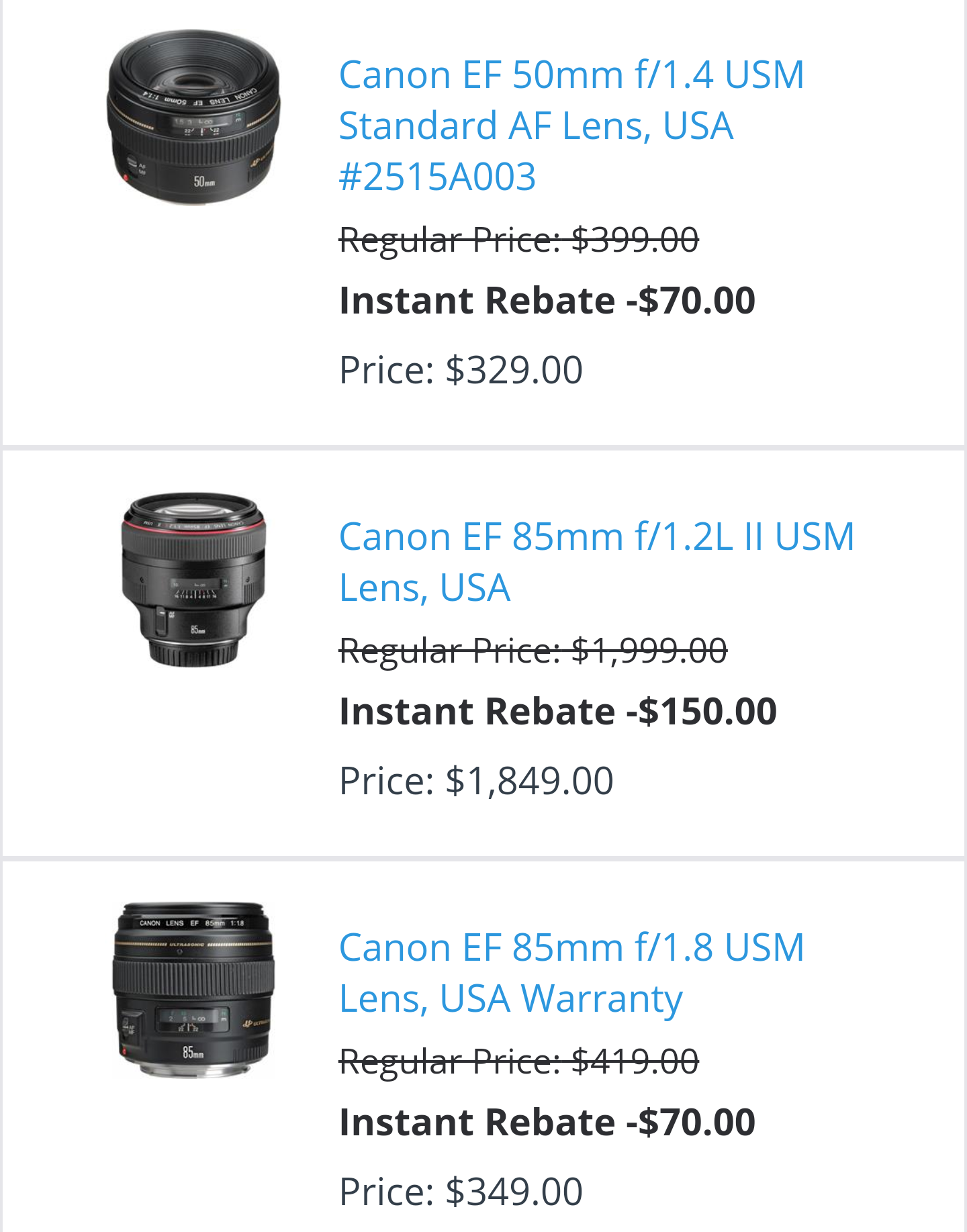Click the 50mm lens Instant Rebate -$70.00 text

(547, 300)
